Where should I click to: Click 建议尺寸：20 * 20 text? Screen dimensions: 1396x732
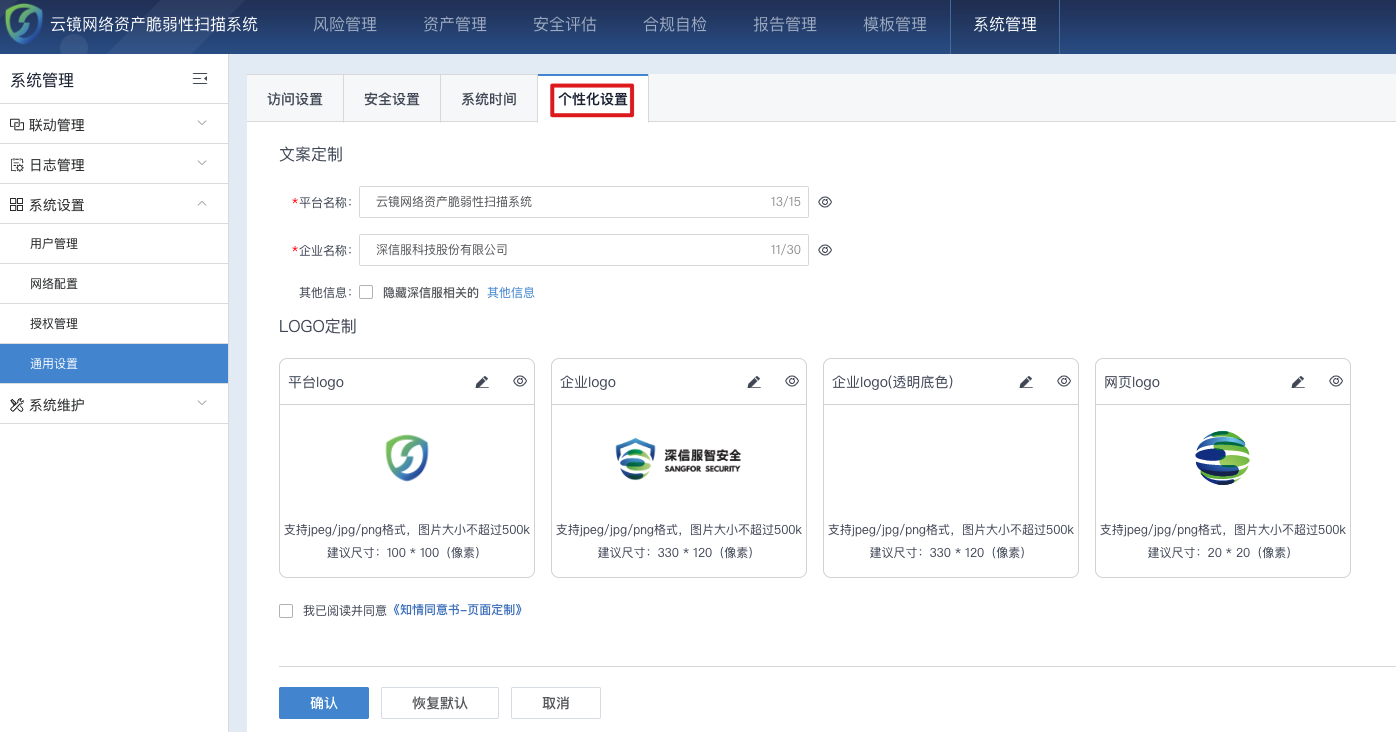[1223, 553]
